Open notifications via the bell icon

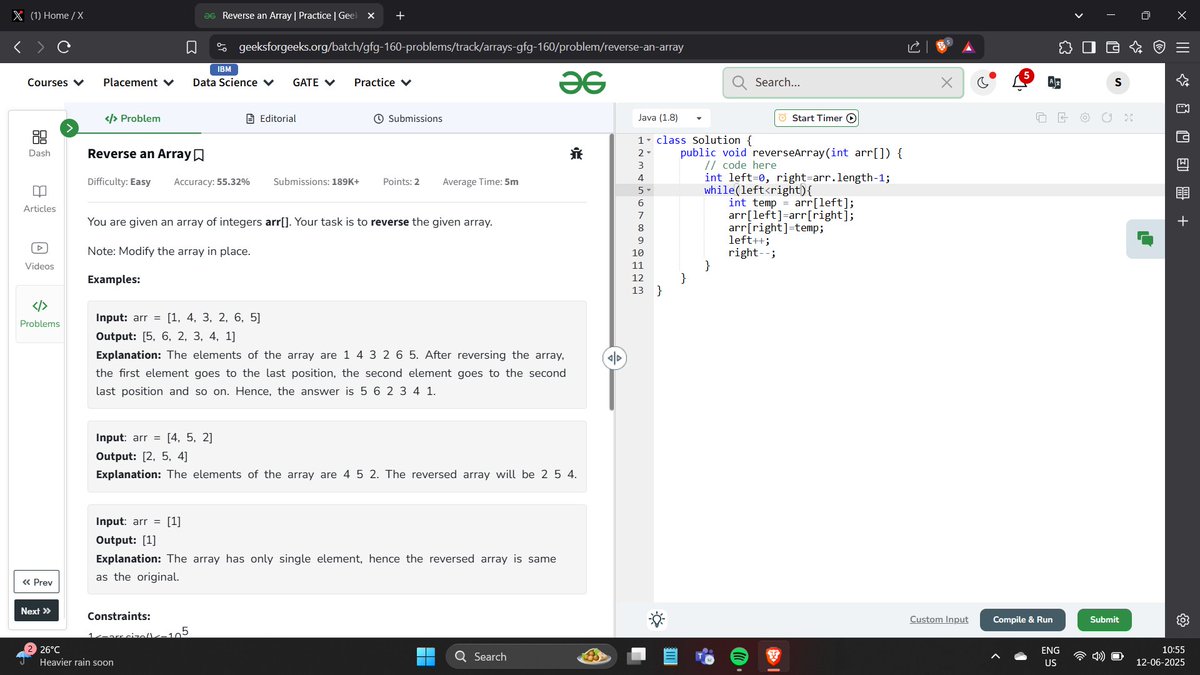click(1019, 82)
